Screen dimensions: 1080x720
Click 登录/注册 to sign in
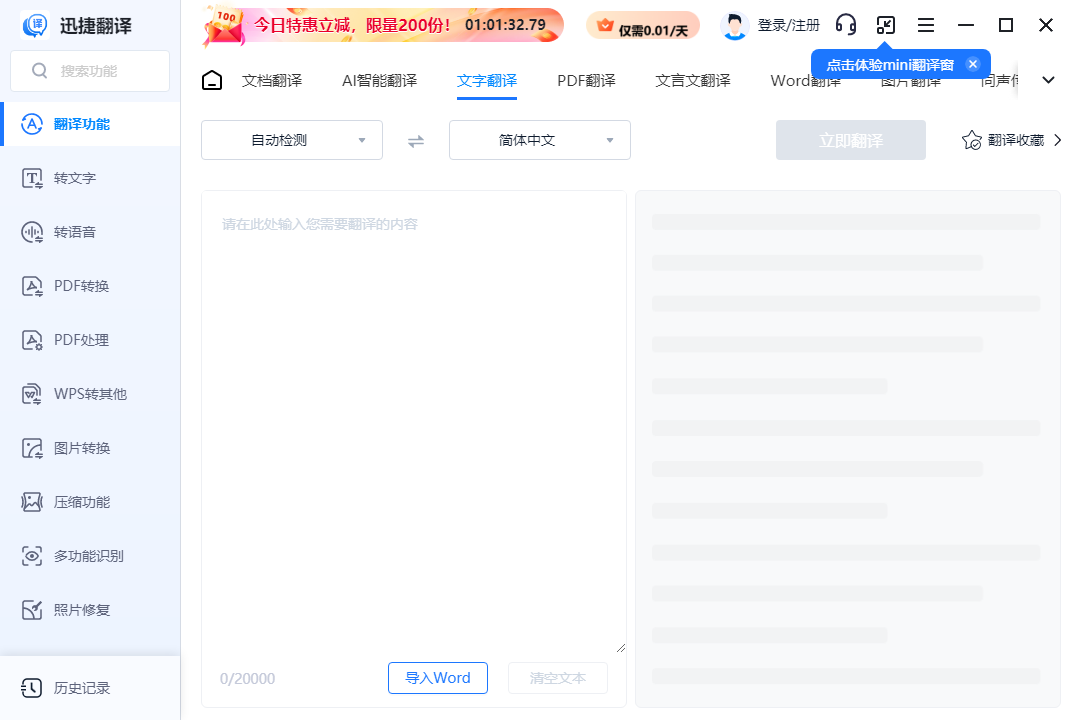(x=789, y=25)
